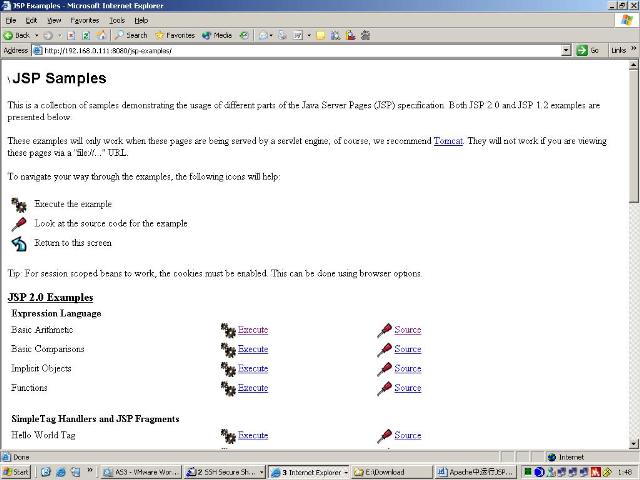
Task: Click the scrollbar up arrow
Action: [x=633, y=65]
